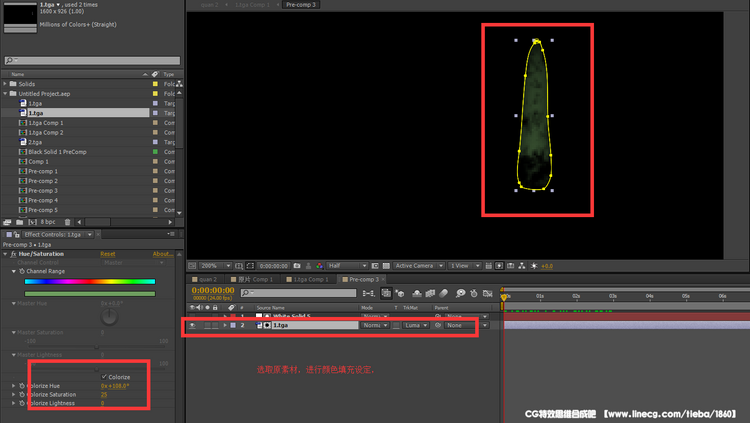Viewport: 750px width, 423px height.
Task: Open Composition Mini-Flowchart in timeline
Action: [x=368, y=293]
